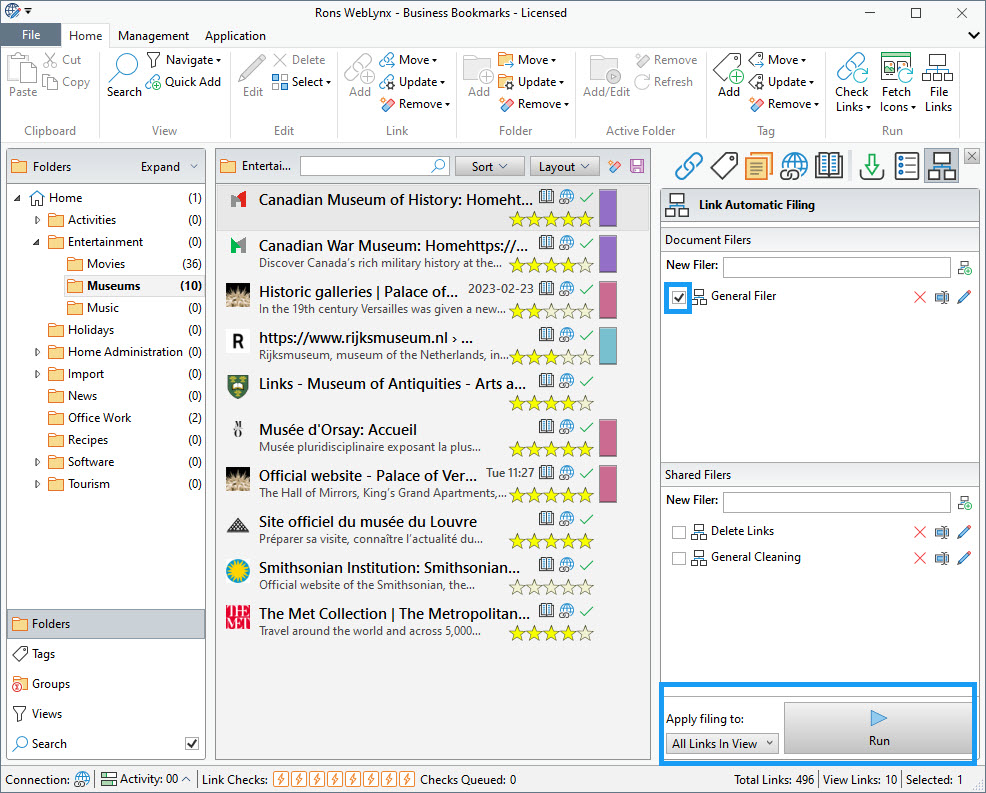The height and width of the screenshot is (793, 986).
Task: Select the Home ribbon tab
Action: (86, 36)
